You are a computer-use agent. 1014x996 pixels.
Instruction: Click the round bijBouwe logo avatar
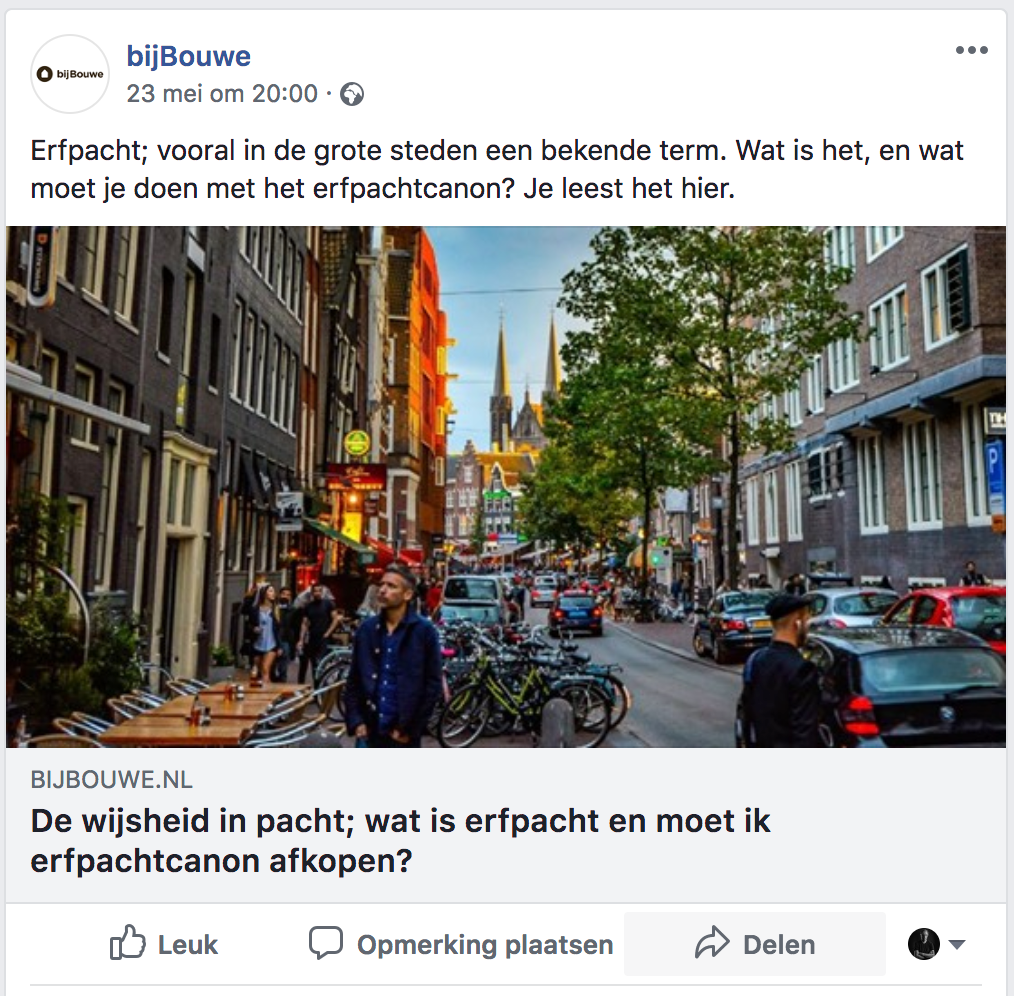pyautogui.click(x=70, y=74)
